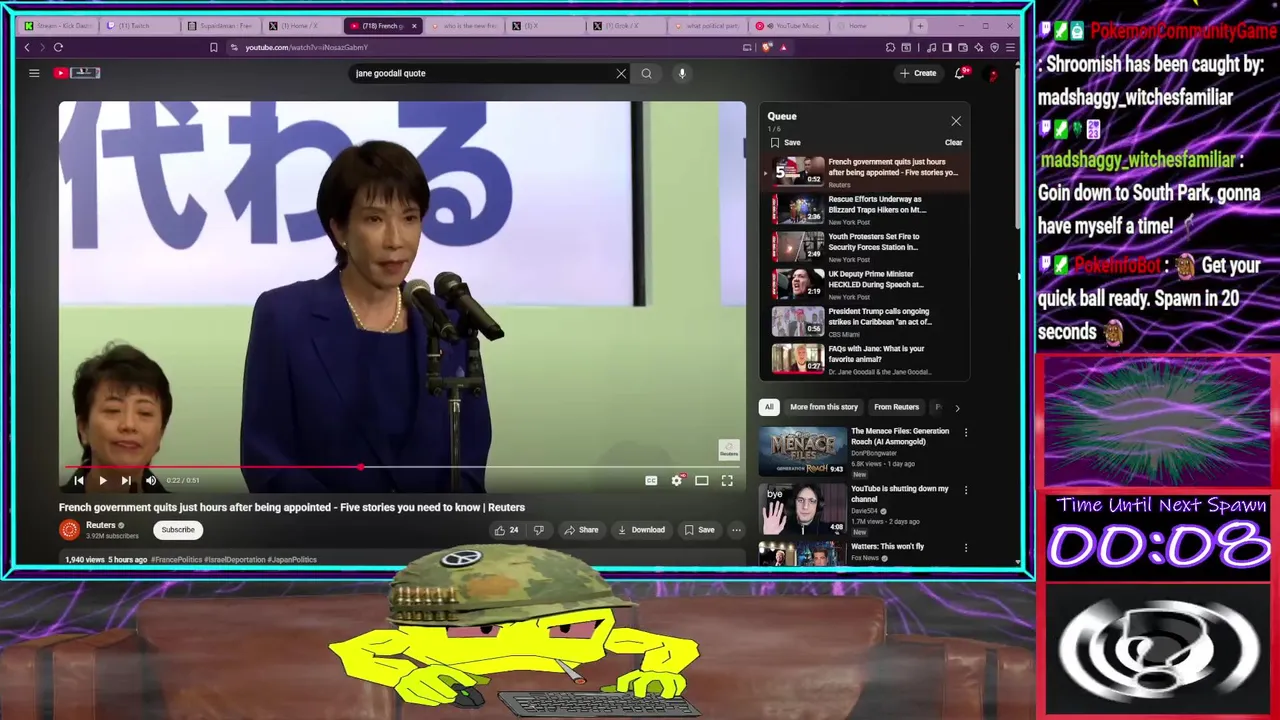Enter fullscreen video mode
The image size is (1280, 720).
(x=727, y=481)
